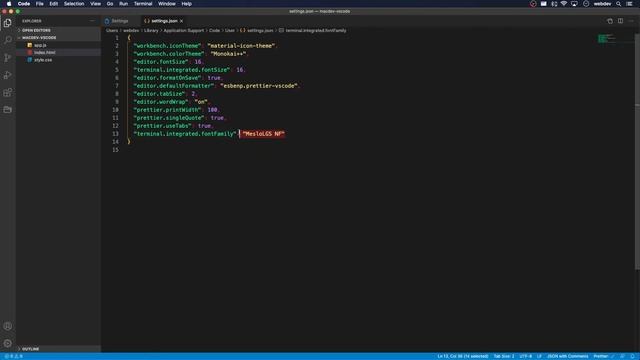Open the Code application menu
This screenshot has width=640, height=360.
[24, 4]
